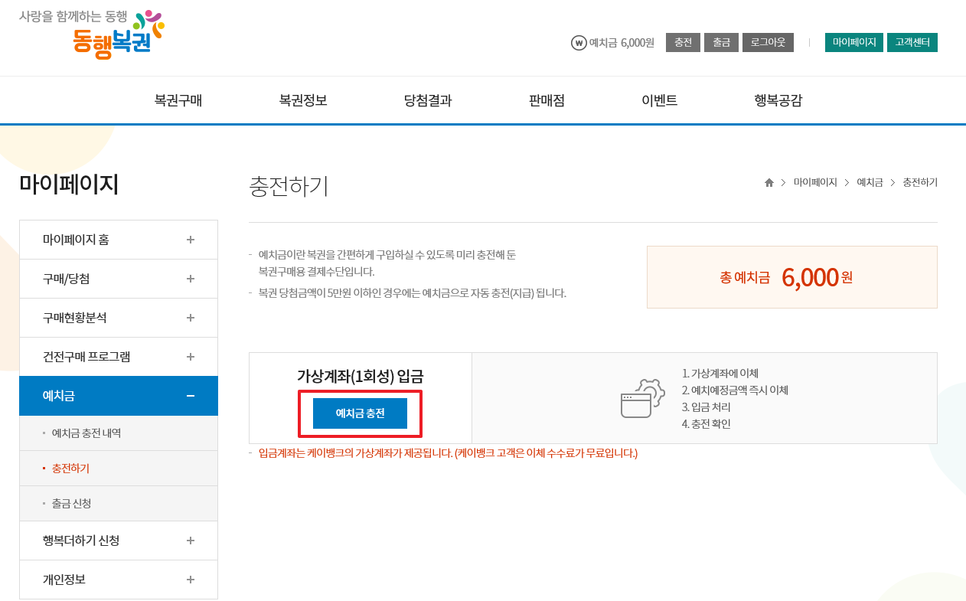Select 마이페이지 홈 sidebar item
Screen dimensions: 966x601
(118, 240)
